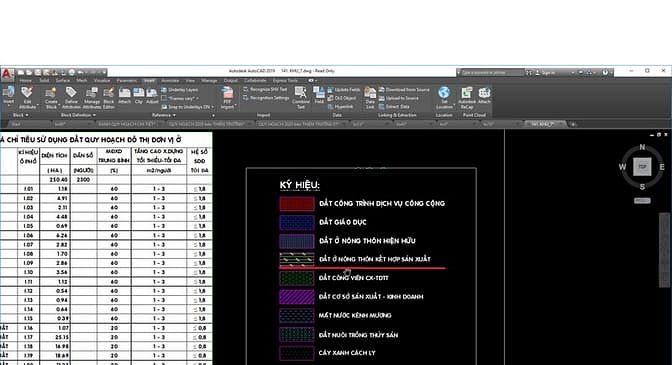Open the WCS dropdown below the ViewCube
The image size is (672, 365).
click(642, 200)
